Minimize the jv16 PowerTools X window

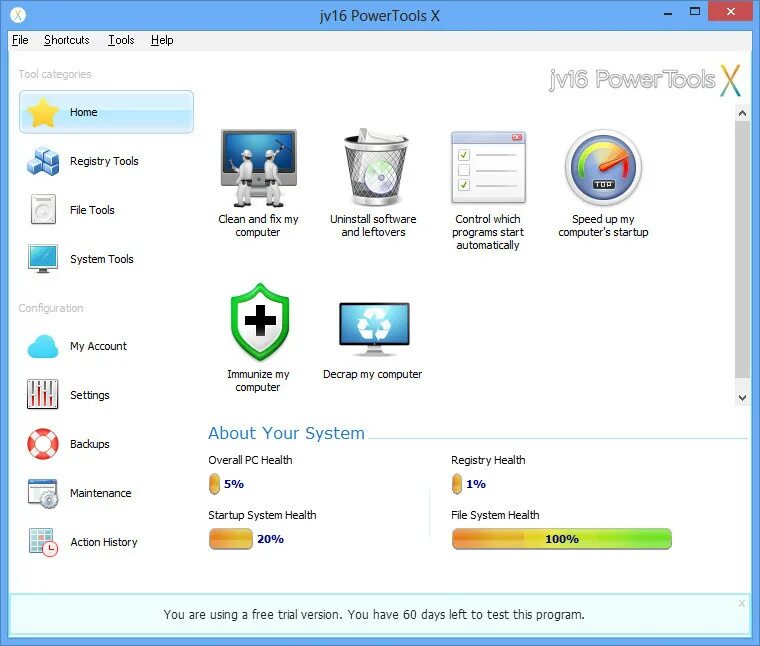pyautogui.click(x=668, y=13)
